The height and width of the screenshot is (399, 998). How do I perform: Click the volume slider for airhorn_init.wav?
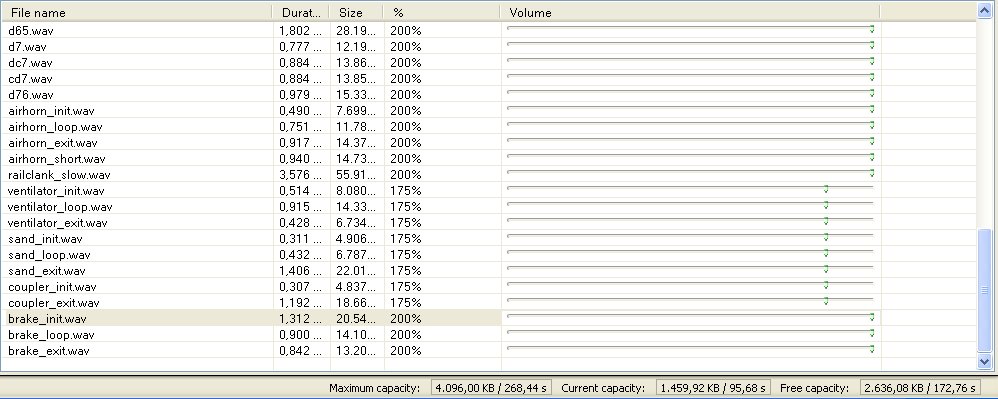[x=690, y=109]
